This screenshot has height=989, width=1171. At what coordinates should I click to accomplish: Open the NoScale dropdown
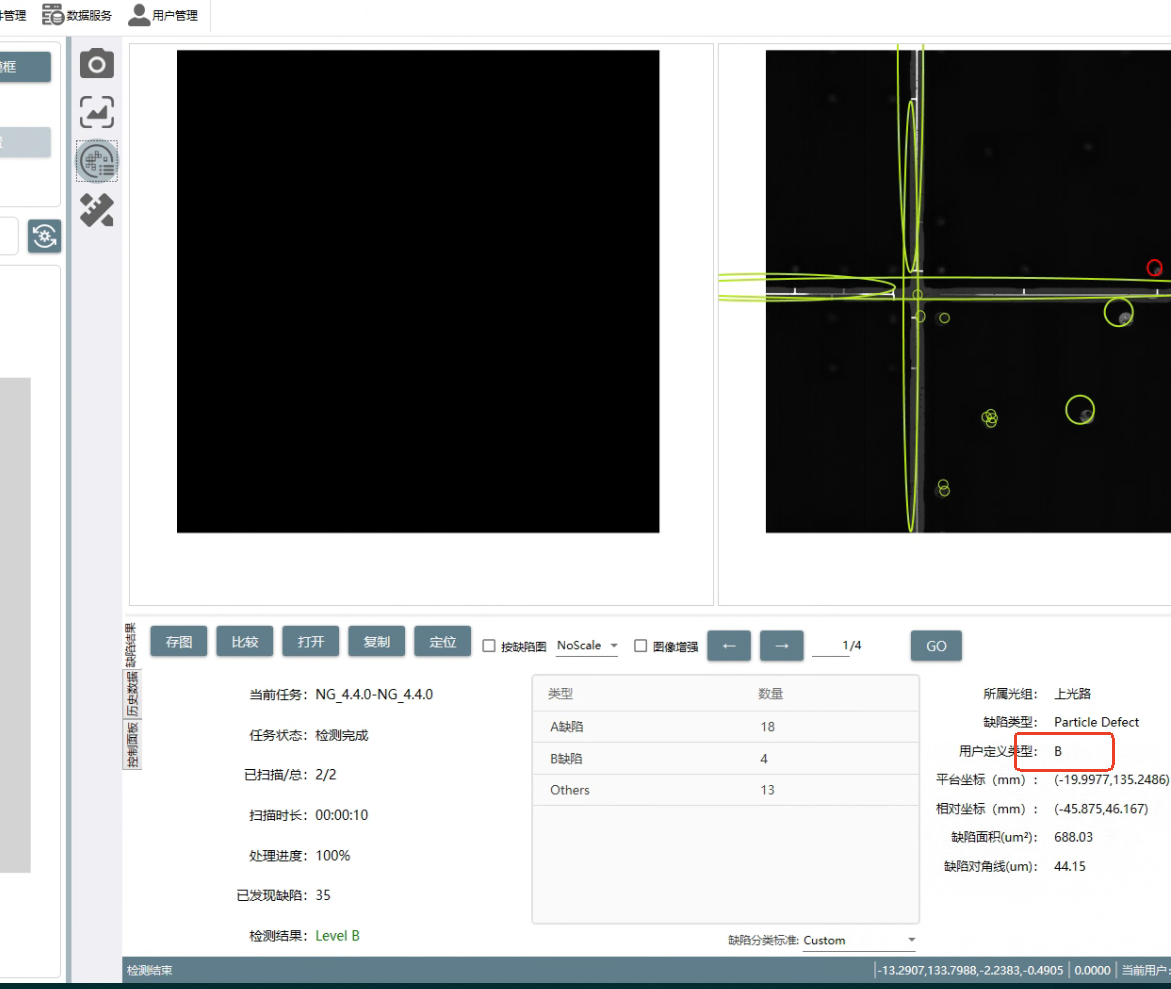coord(587,646)
